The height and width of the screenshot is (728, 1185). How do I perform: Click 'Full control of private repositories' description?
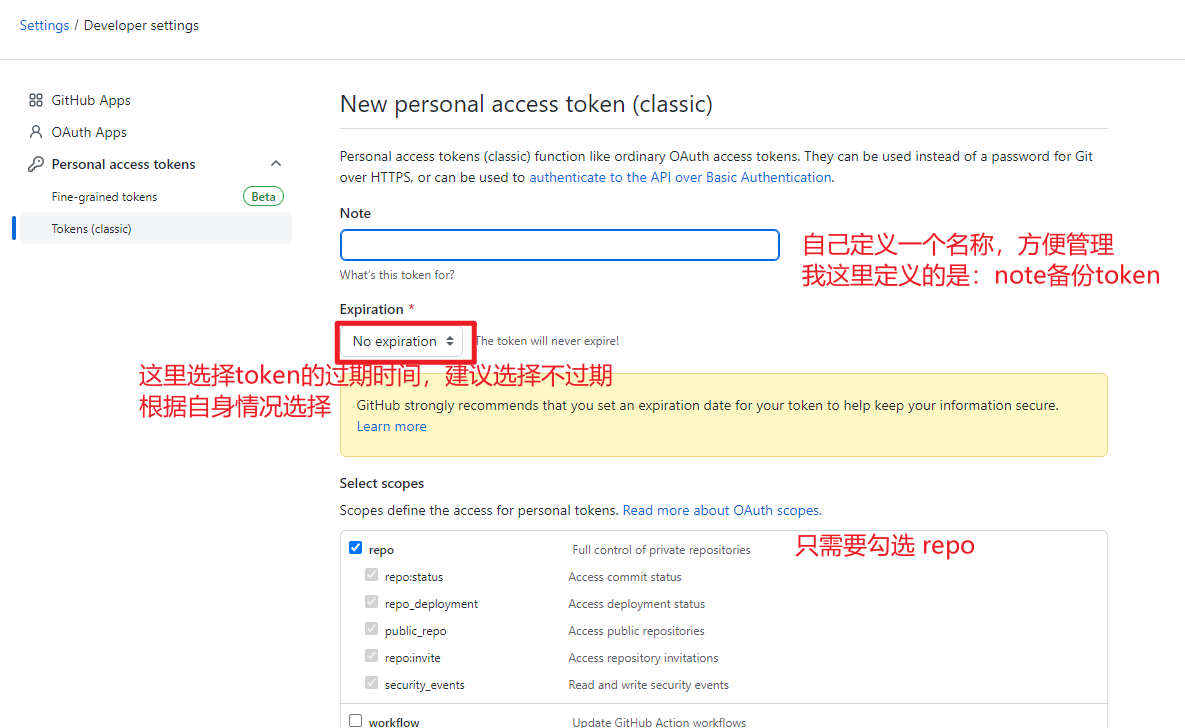661,550
